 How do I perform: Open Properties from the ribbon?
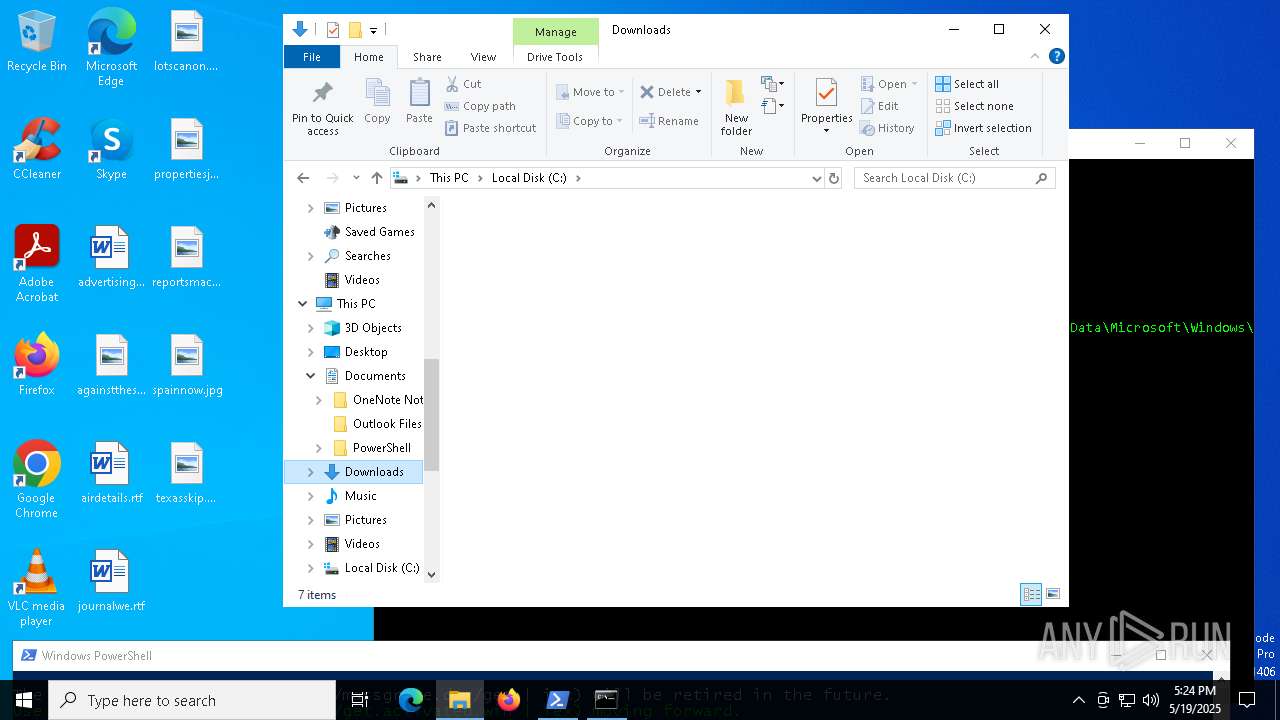point(826,107)
